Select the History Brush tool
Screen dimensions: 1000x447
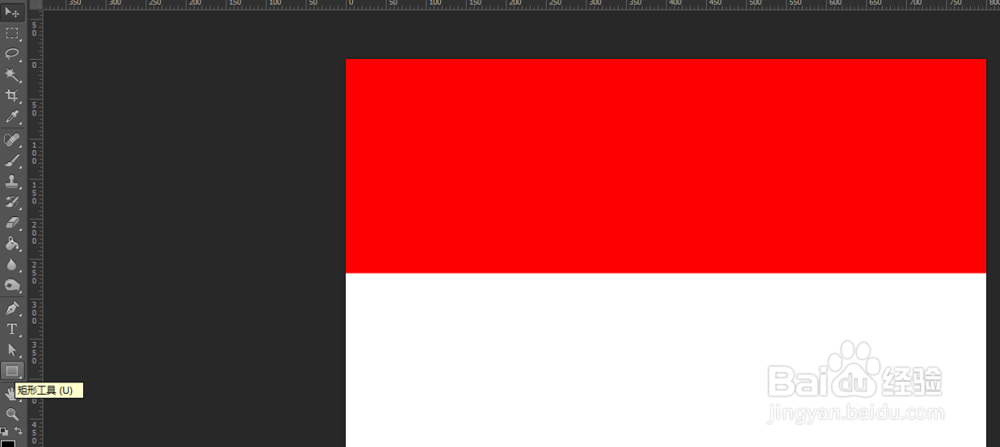pyautogui.click(x=12, y=203)
